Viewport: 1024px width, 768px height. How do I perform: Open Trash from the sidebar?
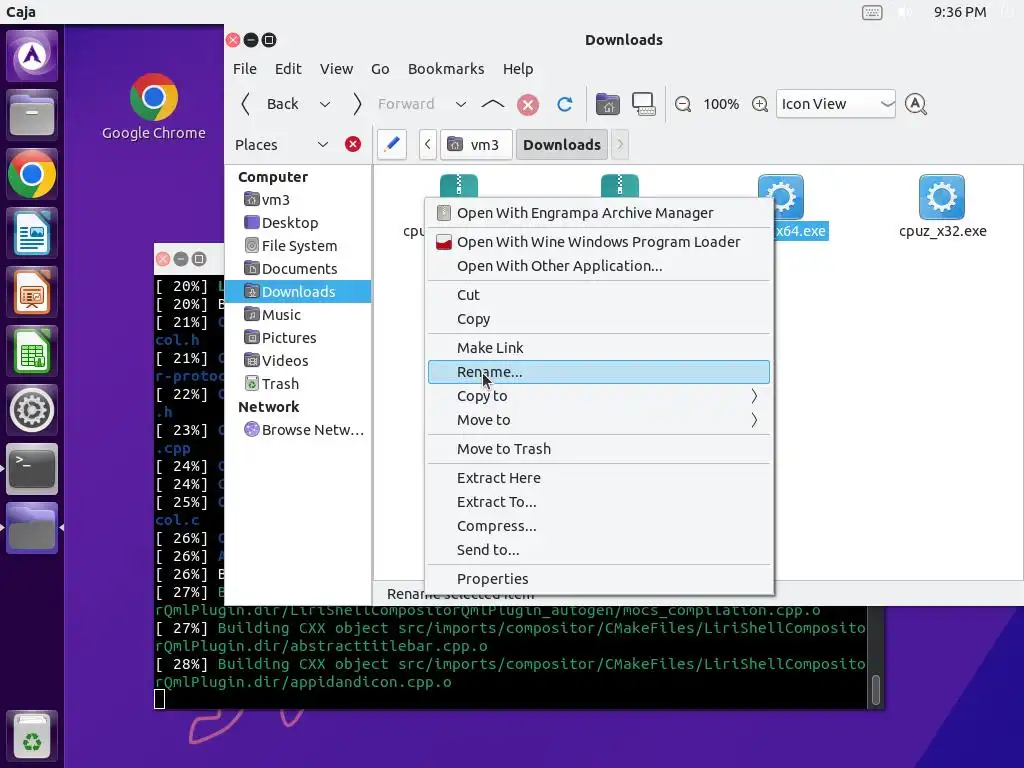[298, 383]
